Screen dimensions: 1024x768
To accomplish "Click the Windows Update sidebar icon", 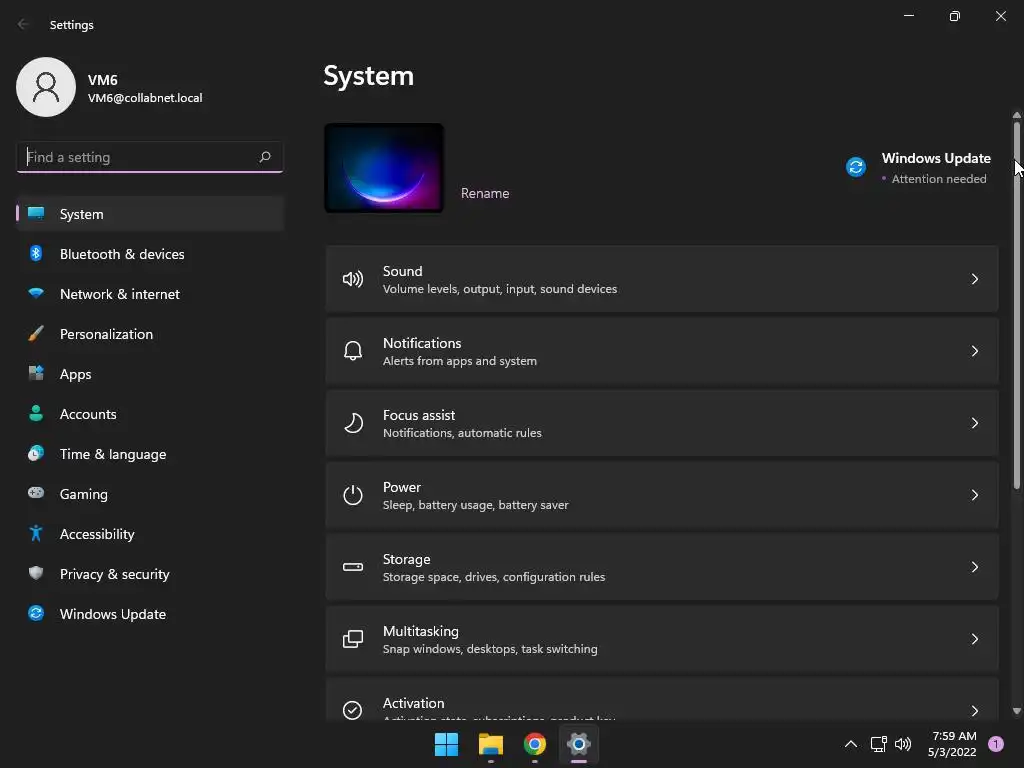I will (36, 613).
